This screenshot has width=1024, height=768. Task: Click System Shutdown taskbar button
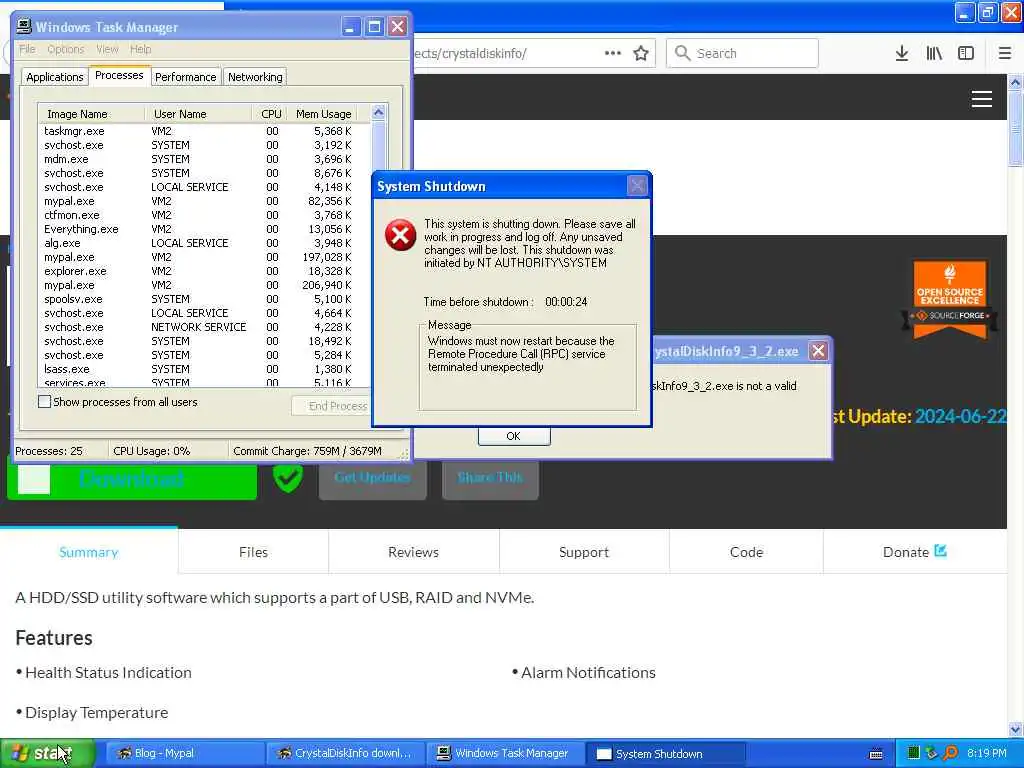665,754
